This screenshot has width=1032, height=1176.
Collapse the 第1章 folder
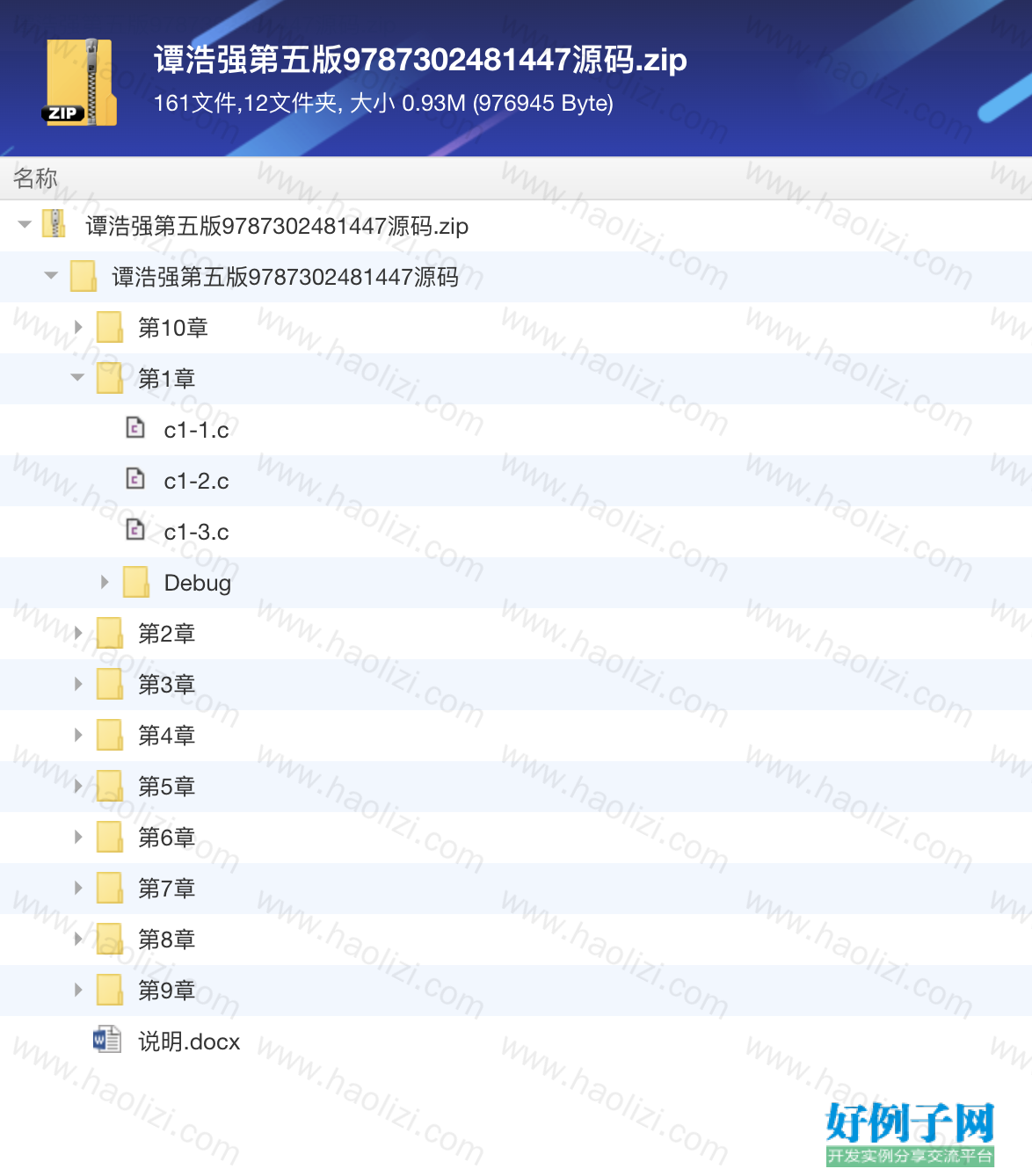(77, 378)
